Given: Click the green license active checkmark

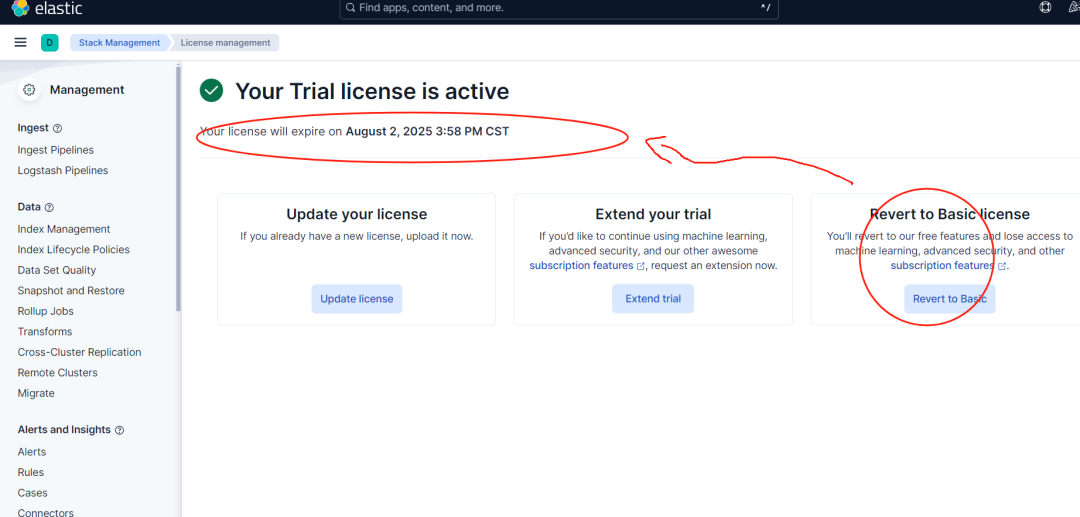Looking at the screenshot, I should (x=211, y=90).
